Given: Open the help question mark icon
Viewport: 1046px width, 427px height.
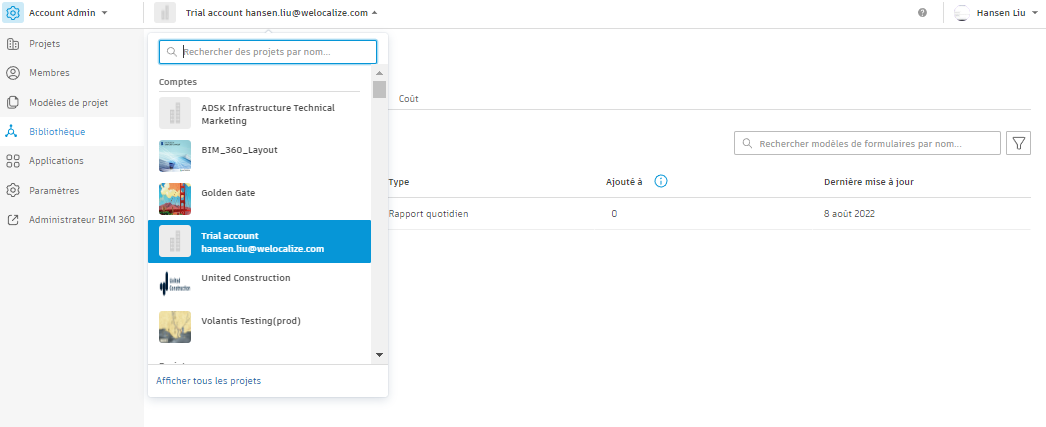Looking at the screenshot, I should pos(921,13).
